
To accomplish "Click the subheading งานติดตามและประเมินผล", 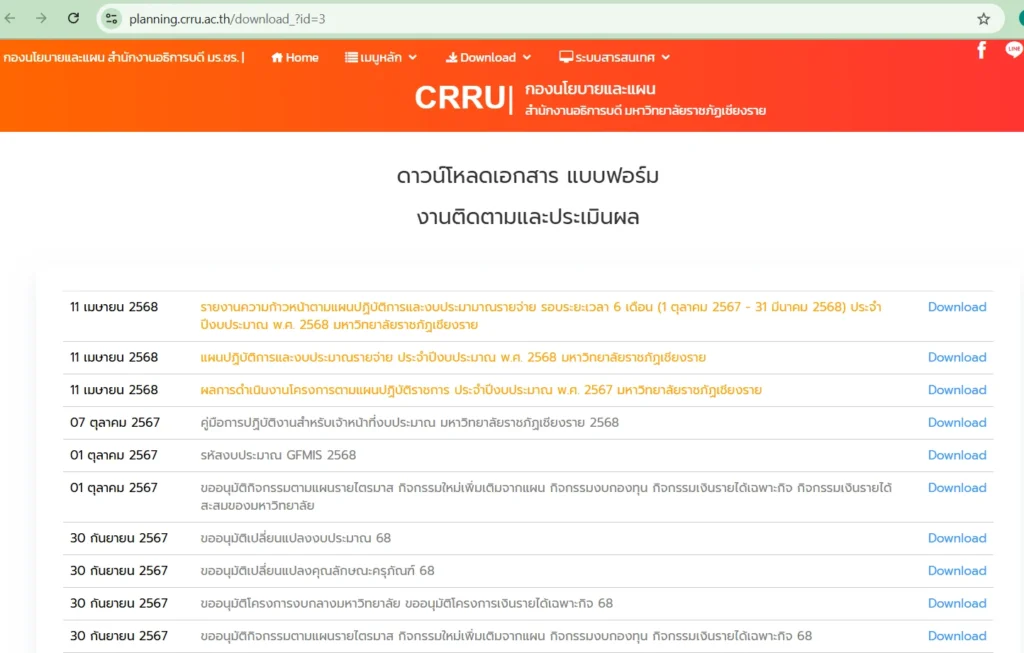I will (x=528, y=217).
